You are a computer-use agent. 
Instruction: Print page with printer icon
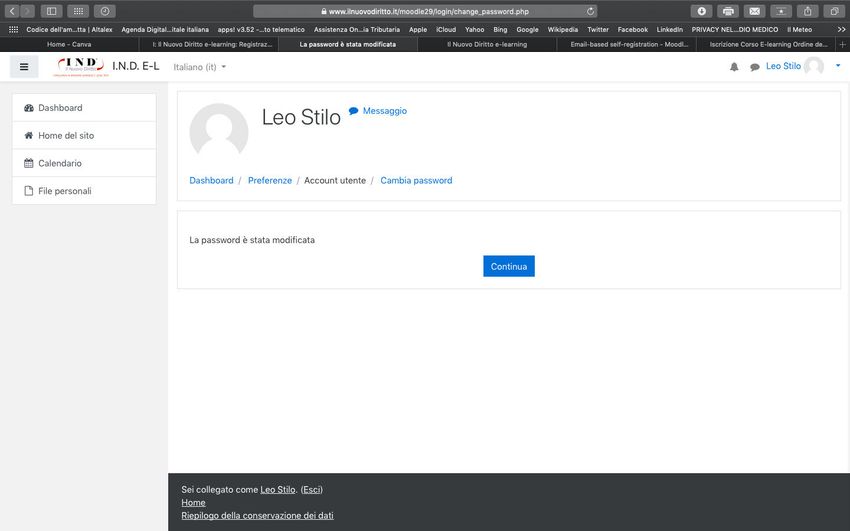click(727, 11)
